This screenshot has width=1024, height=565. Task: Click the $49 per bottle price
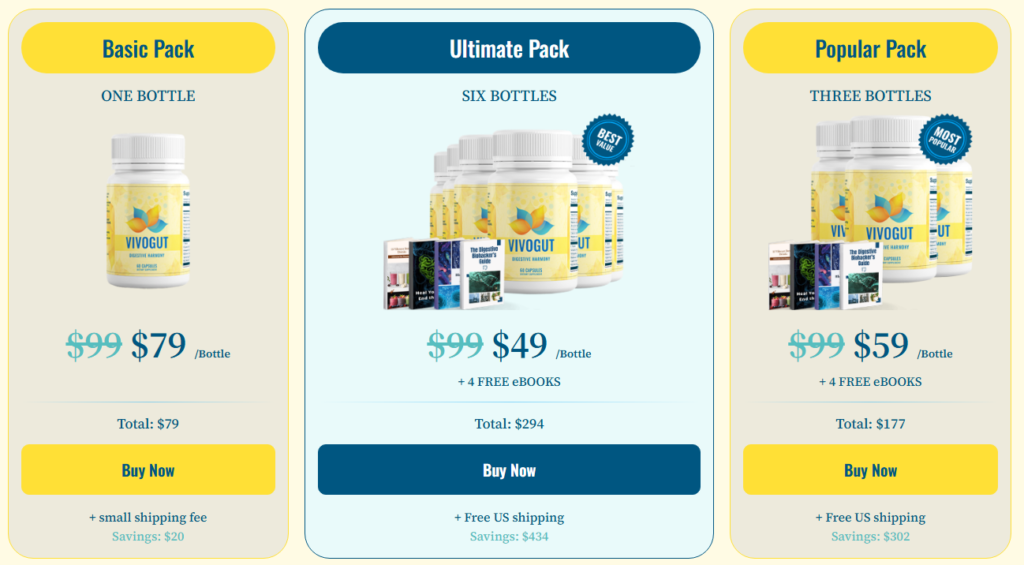click(520, 346)
